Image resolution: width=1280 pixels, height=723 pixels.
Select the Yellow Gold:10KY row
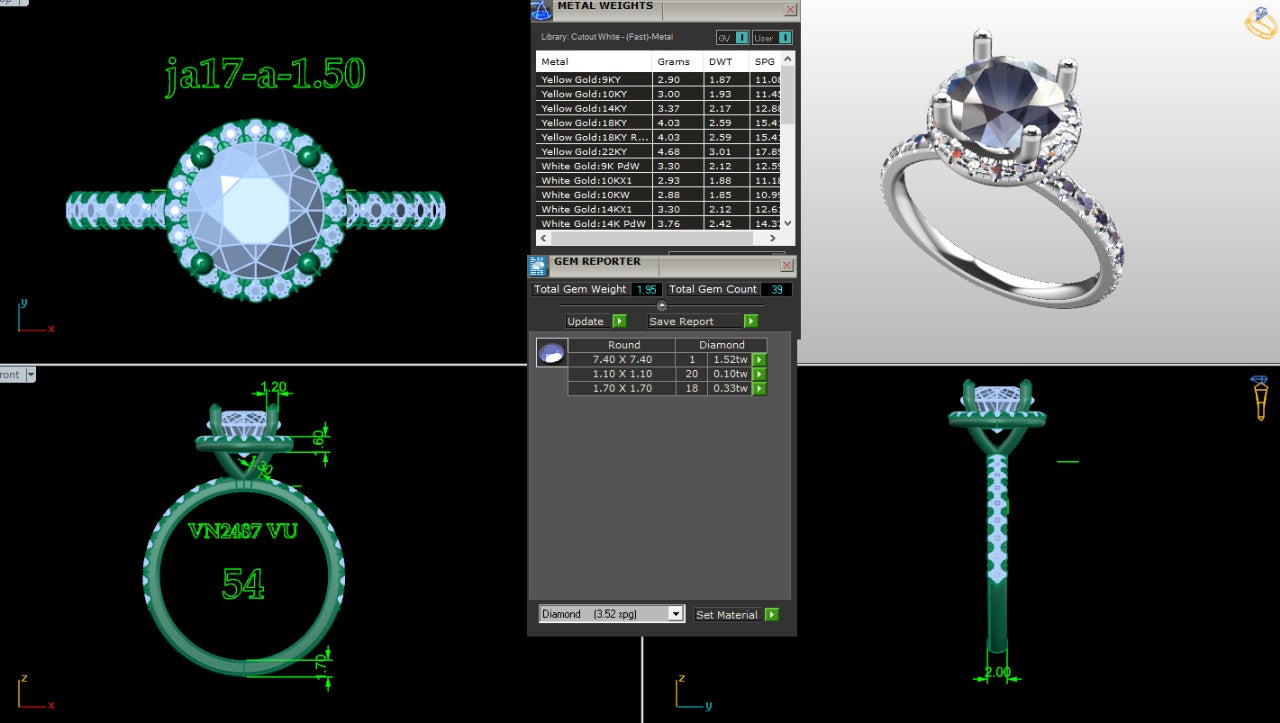[x=658, y=93]
